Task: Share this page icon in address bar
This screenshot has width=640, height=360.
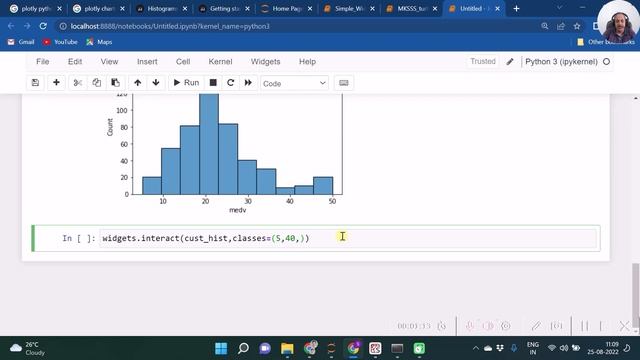Action: click(561, 26)
